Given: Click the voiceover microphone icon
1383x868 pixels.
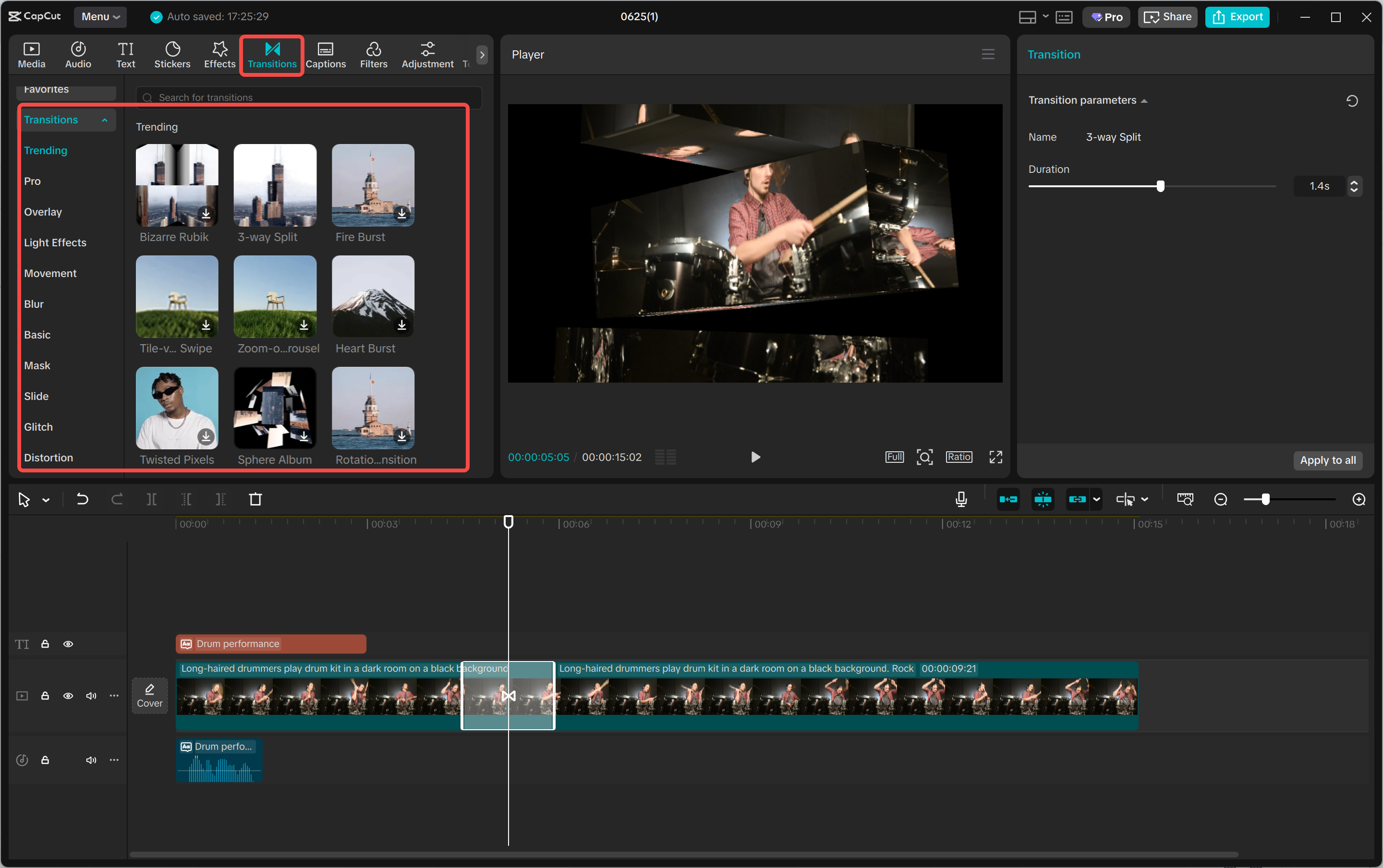Looking at the screenshot, I should (x=960, y=499).
